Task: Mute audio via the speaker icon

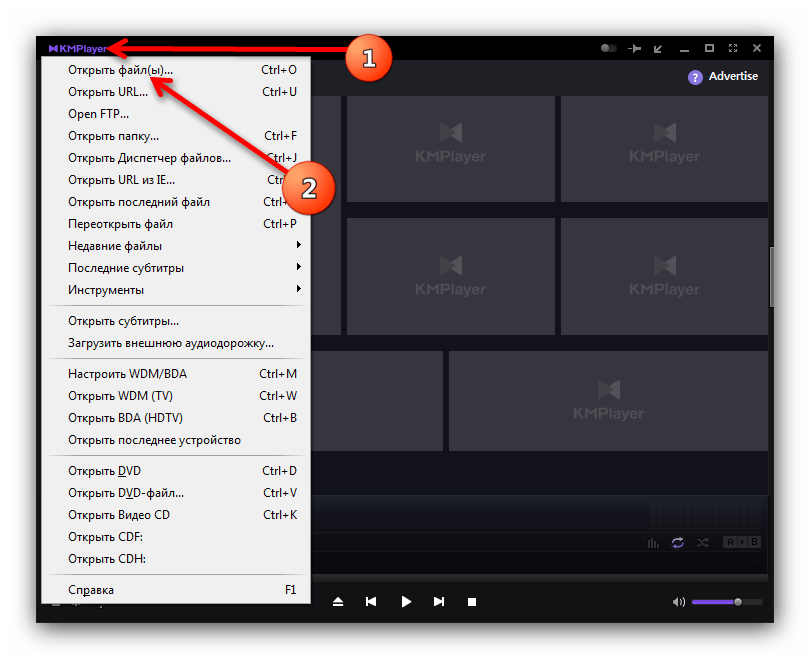Action: [x=678, y=602]
